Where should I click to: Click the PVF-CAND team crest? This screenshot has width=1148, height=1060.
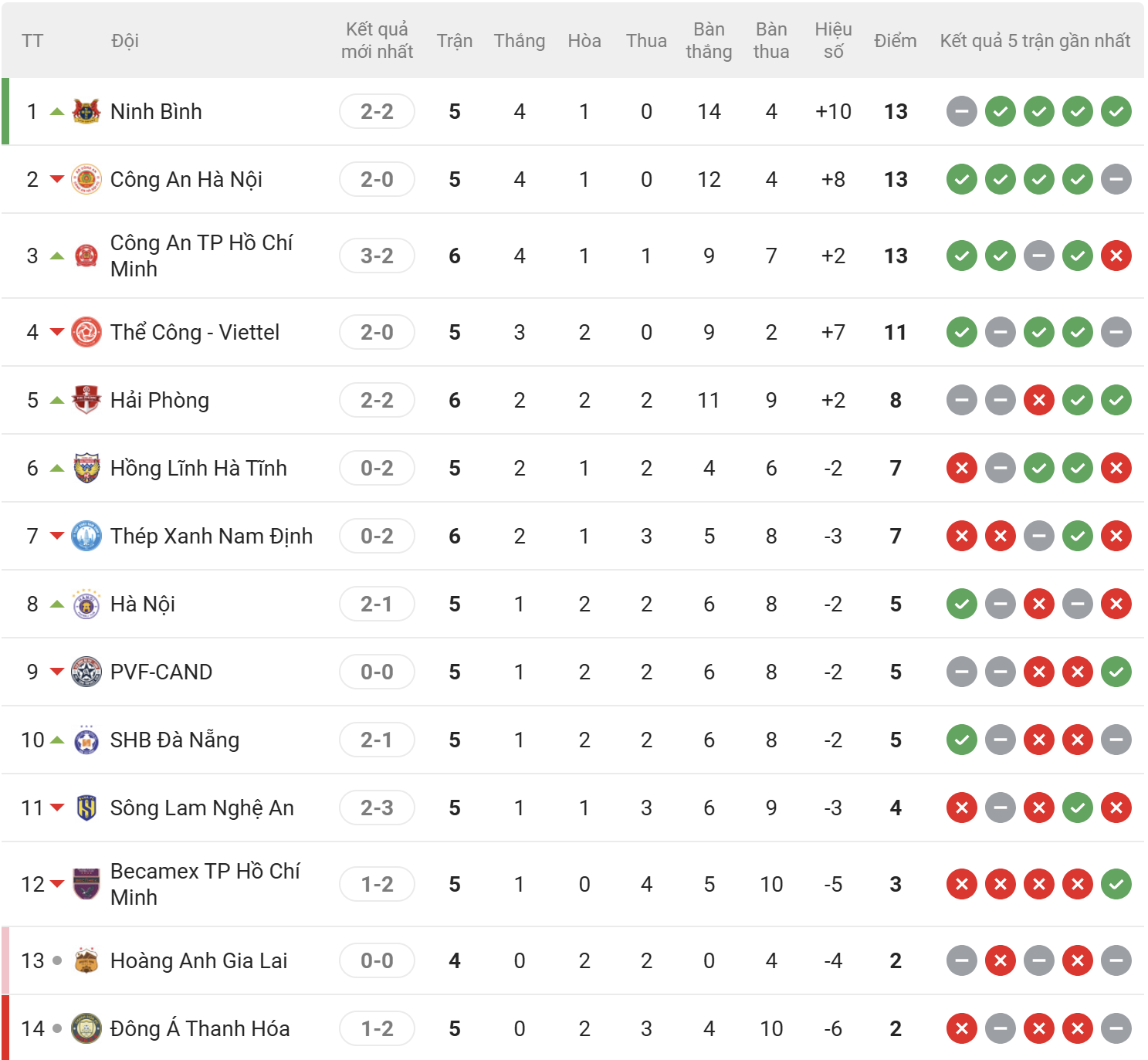tap(86, 672)
